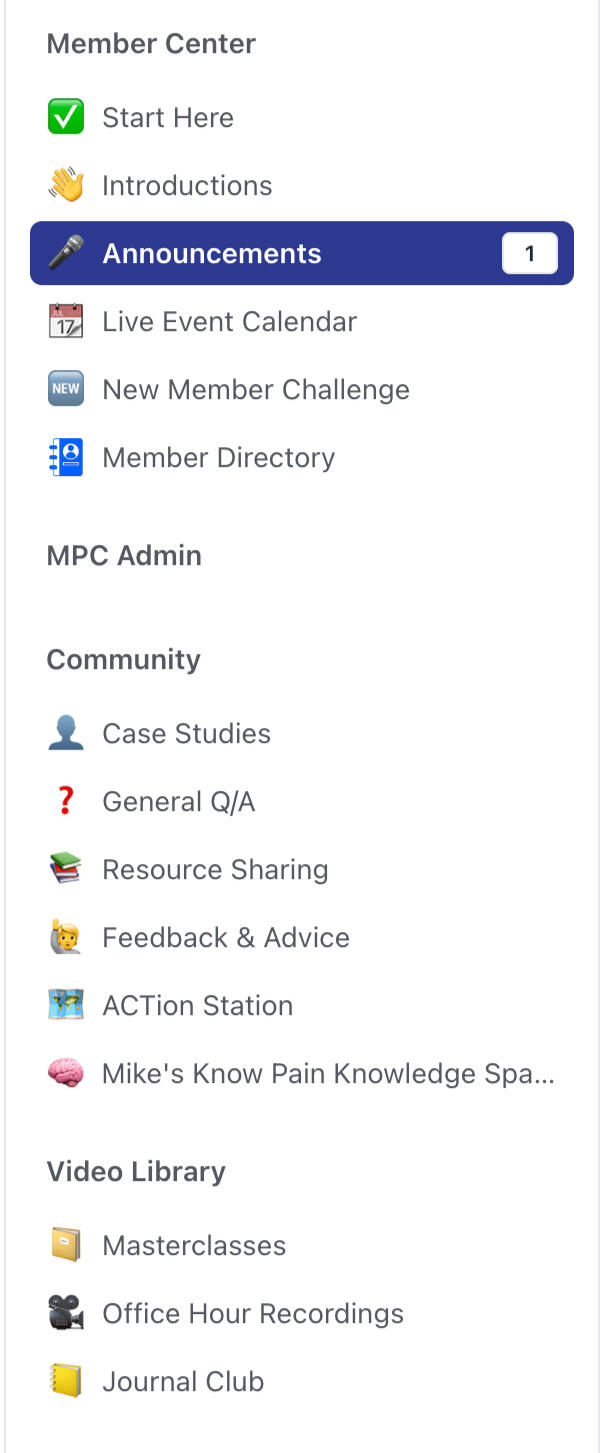Viewport: 600px width, 1453px height.
Task: Open the ACTion Station space
Action: 197,1005
